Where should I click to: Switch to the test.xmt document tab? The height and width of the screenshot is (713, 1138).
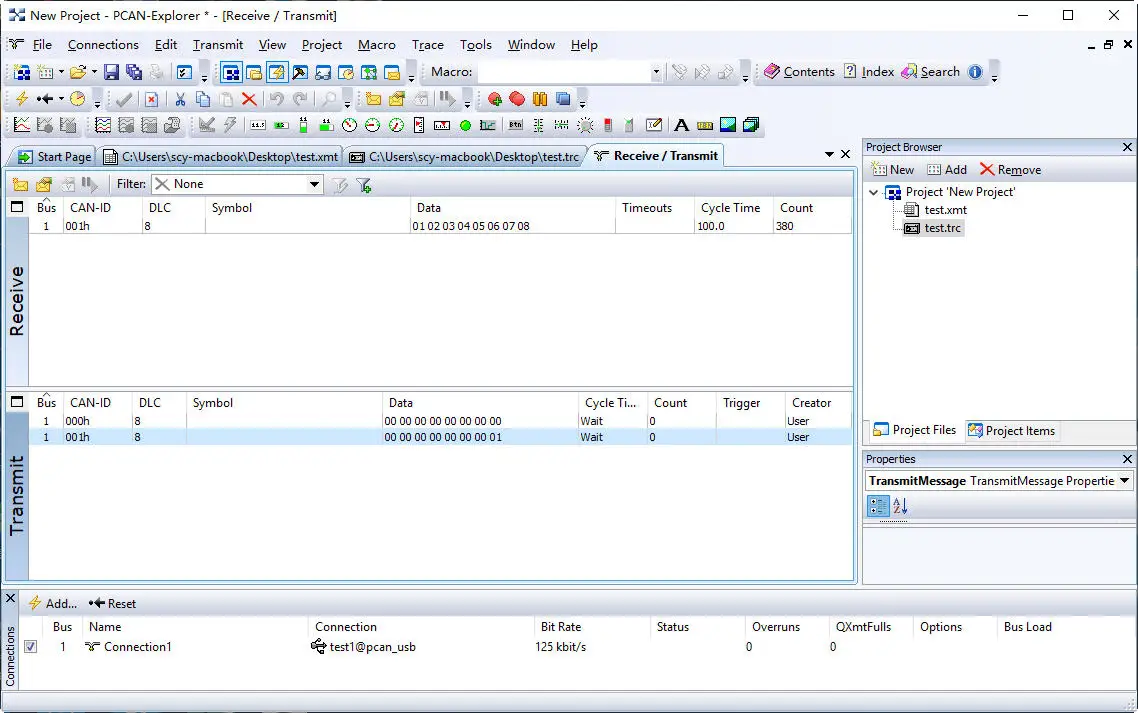(221, 156)
